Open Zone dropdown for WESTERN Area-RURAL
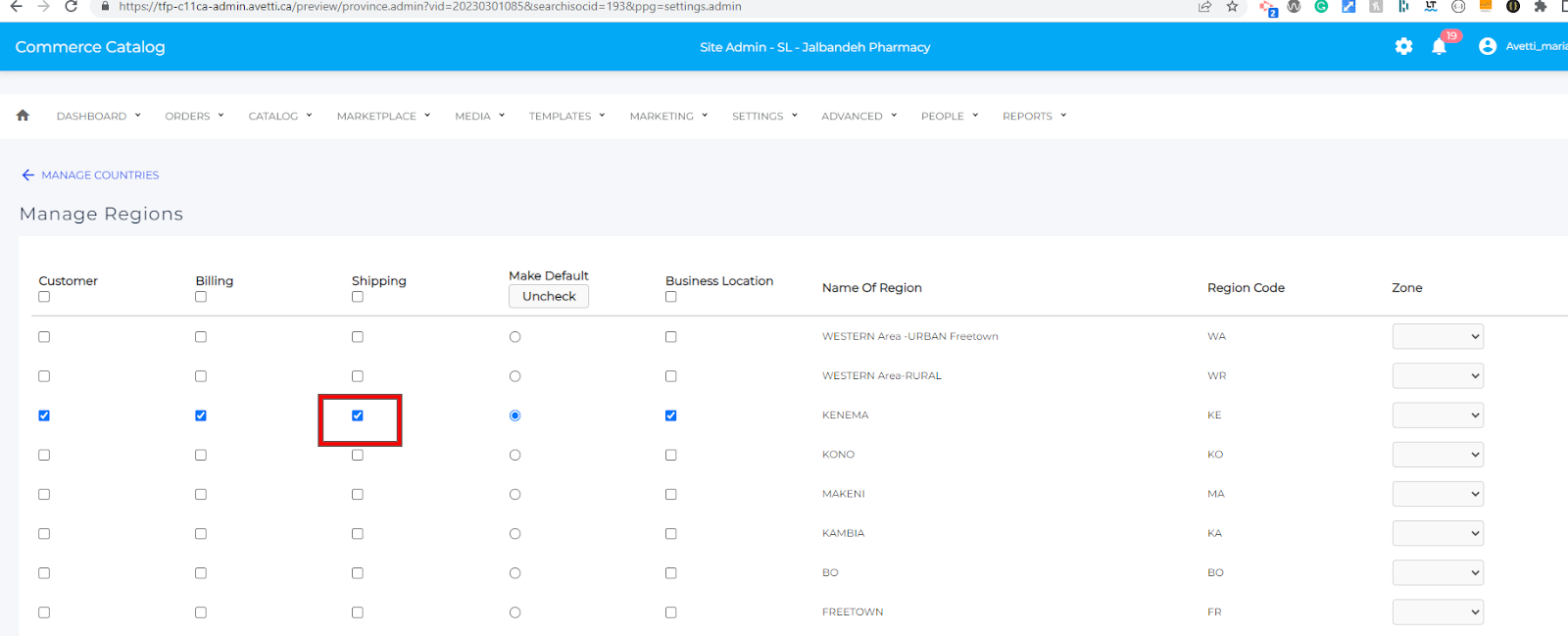This screenshot has height=636, width=1568. point(1438,375)
